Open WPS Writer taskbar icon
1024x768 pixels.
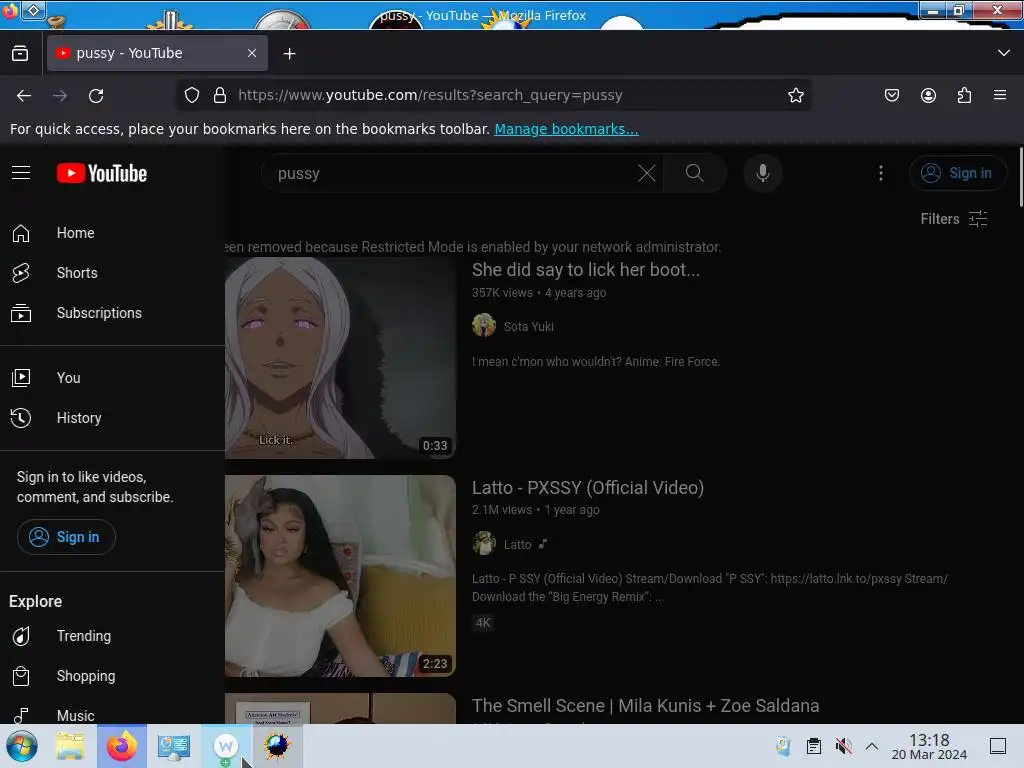(225, 746)
